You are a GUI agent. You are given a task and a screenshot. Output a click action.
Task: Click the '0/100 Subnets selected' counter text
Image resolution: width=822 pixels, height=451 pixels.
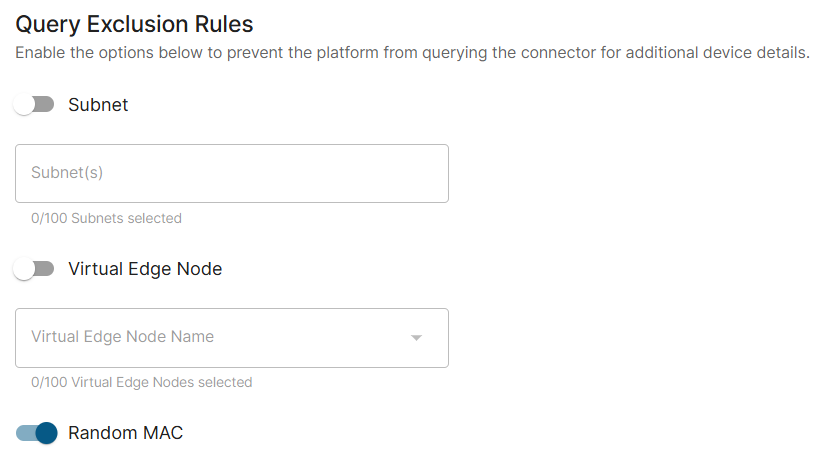(106, 218)
